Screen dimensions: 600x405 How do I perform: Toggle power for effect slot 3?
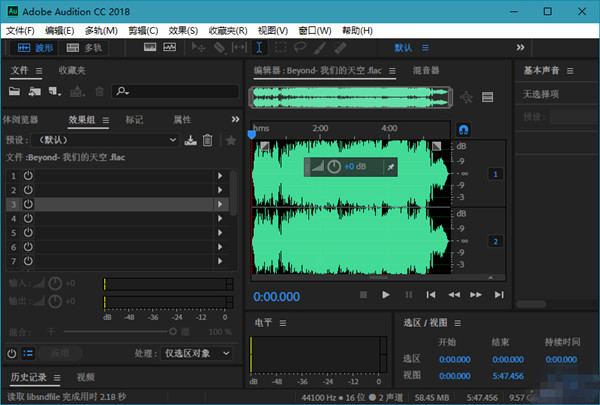[29, 204]
